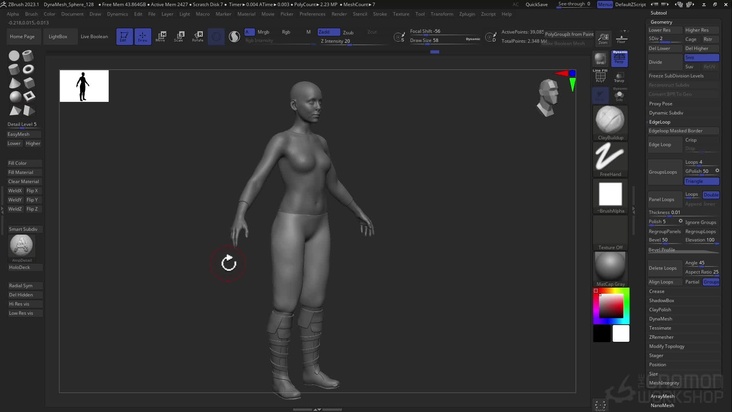Viewport: 732px width, 412px height.
Task: Activate Edit mode button
Action: point(124,37)
